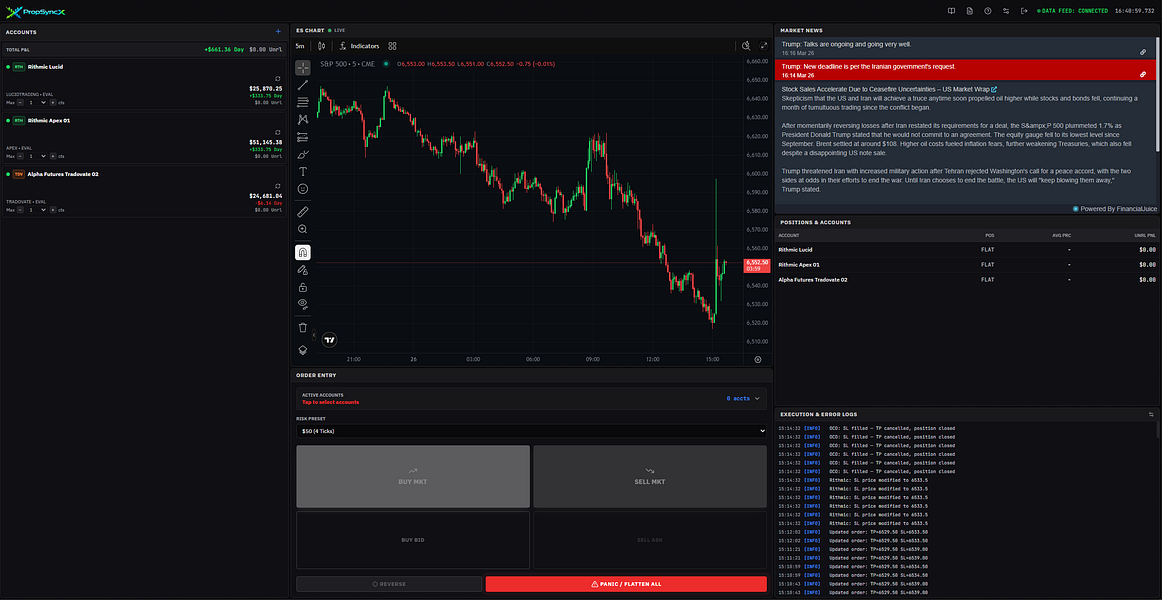Screen dimensions: 1162x600
Task: Open the object tree layers icon
Action: tap(302, 350)
